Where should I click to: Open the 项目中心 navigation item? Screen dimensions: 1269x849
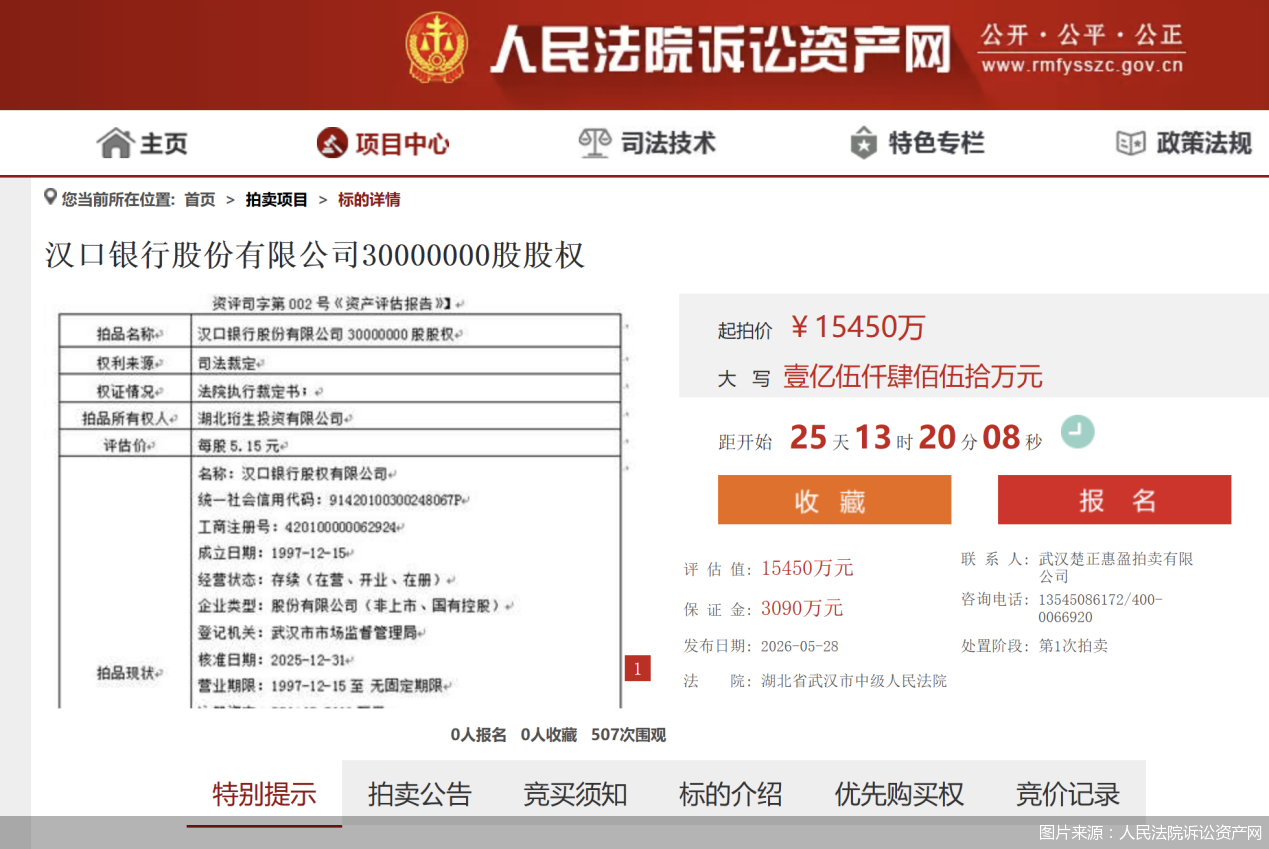point(383,144)
